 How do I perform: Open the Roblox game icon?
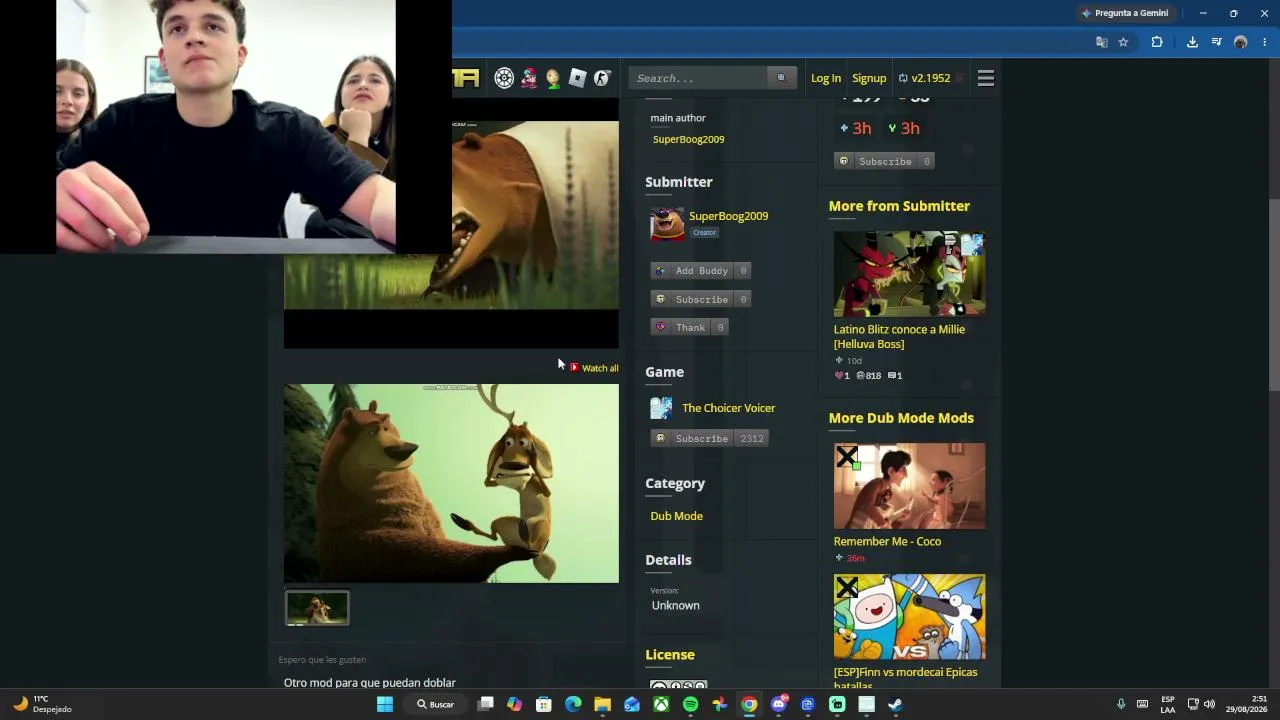(x=577, y=78)
